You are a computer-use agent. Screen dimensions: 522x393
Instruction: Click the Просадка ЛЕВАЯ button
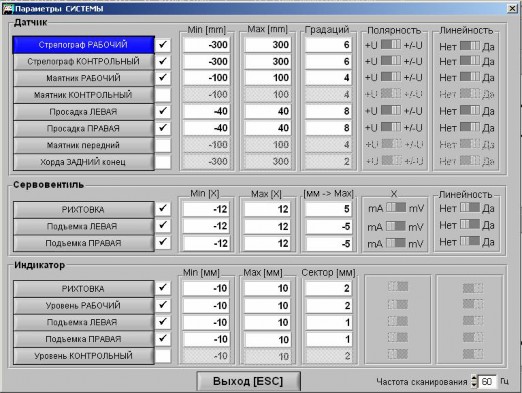tap(83, 112)
